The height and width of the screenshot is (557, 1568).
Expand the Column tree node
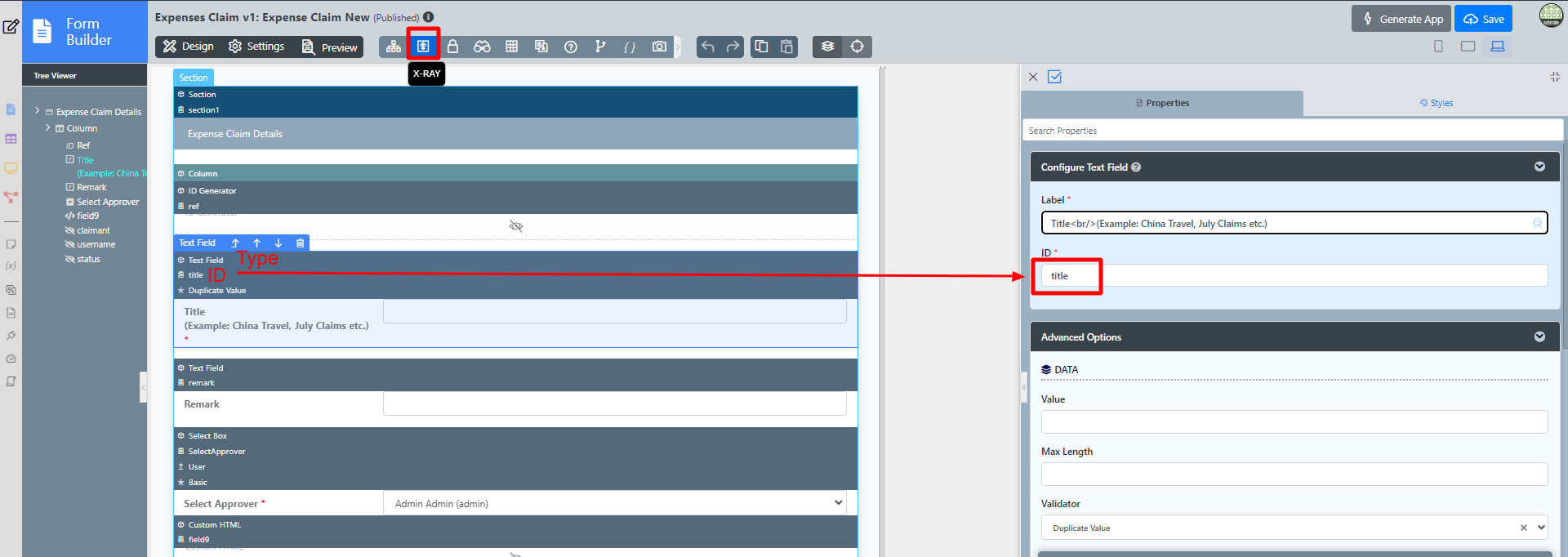48,127
